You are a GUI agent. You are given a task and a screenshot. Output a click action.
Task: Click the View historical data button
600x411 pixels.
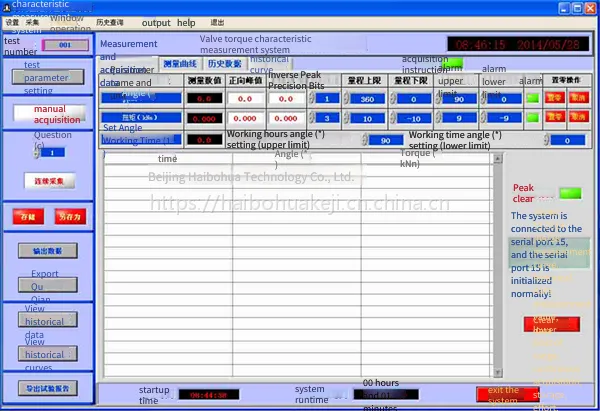48,320
